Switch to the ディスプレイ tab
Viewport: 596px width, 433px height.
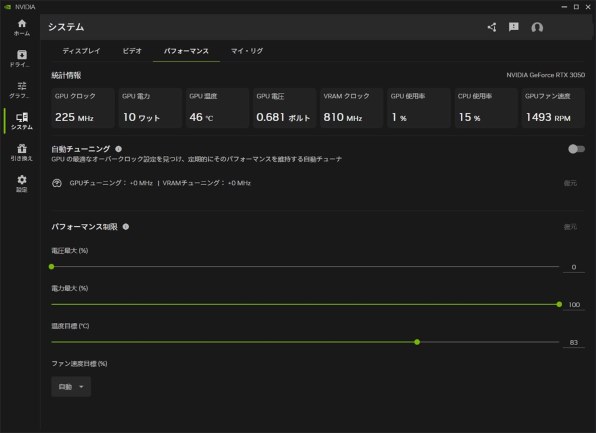(81, 51)
